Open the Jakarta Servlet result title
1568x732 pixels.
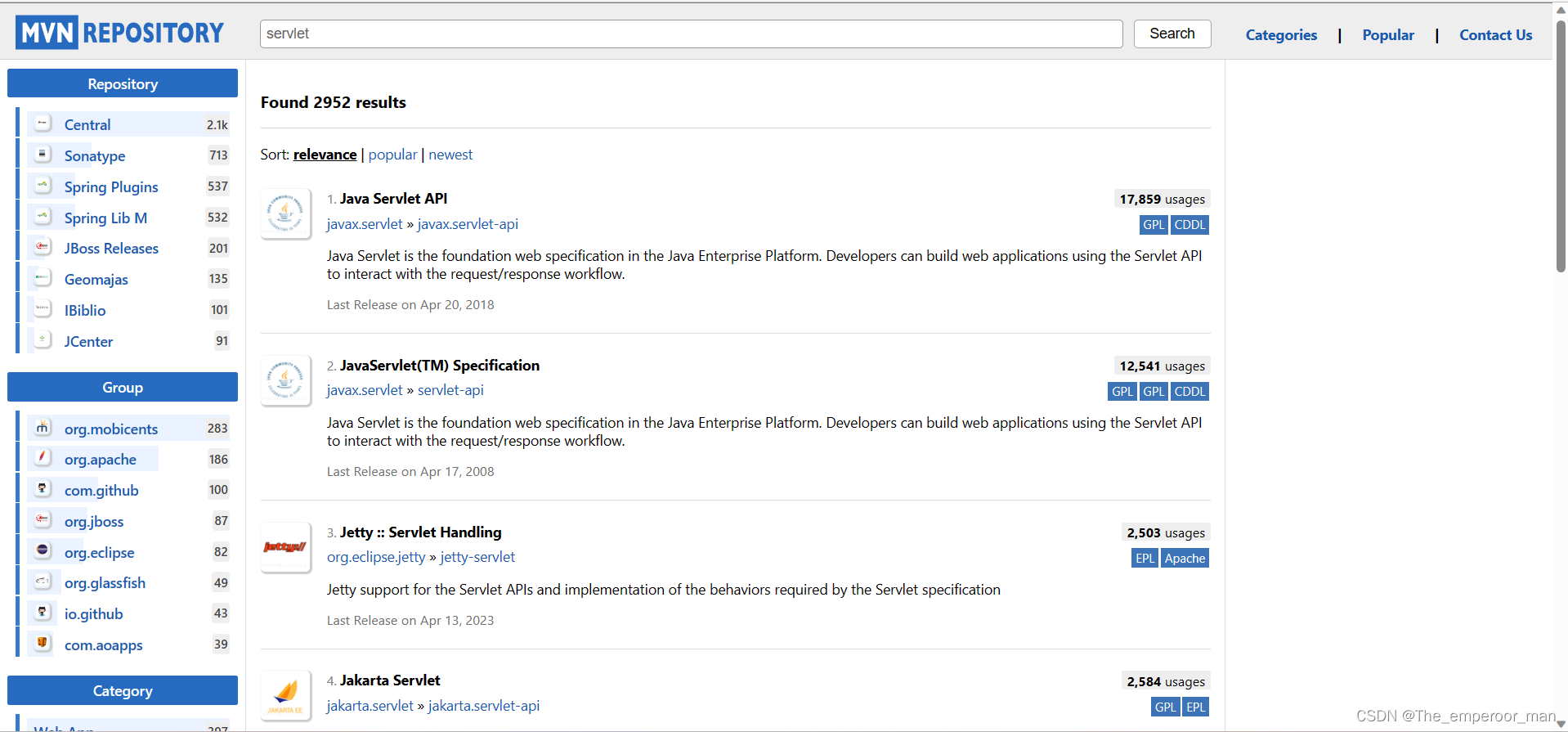click(390, 680)
